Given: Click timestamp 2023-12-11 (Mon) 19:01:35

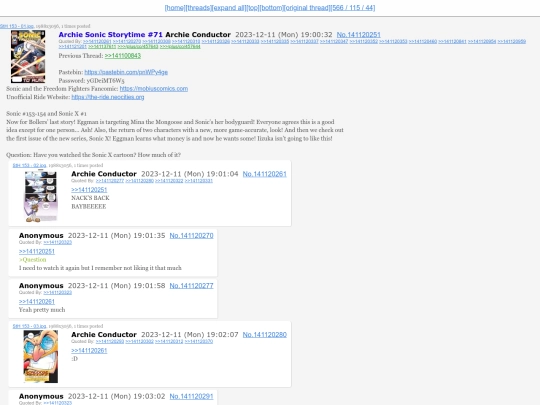Looking at the screenshot, I should pyautogui.click(x=116, y=236).
